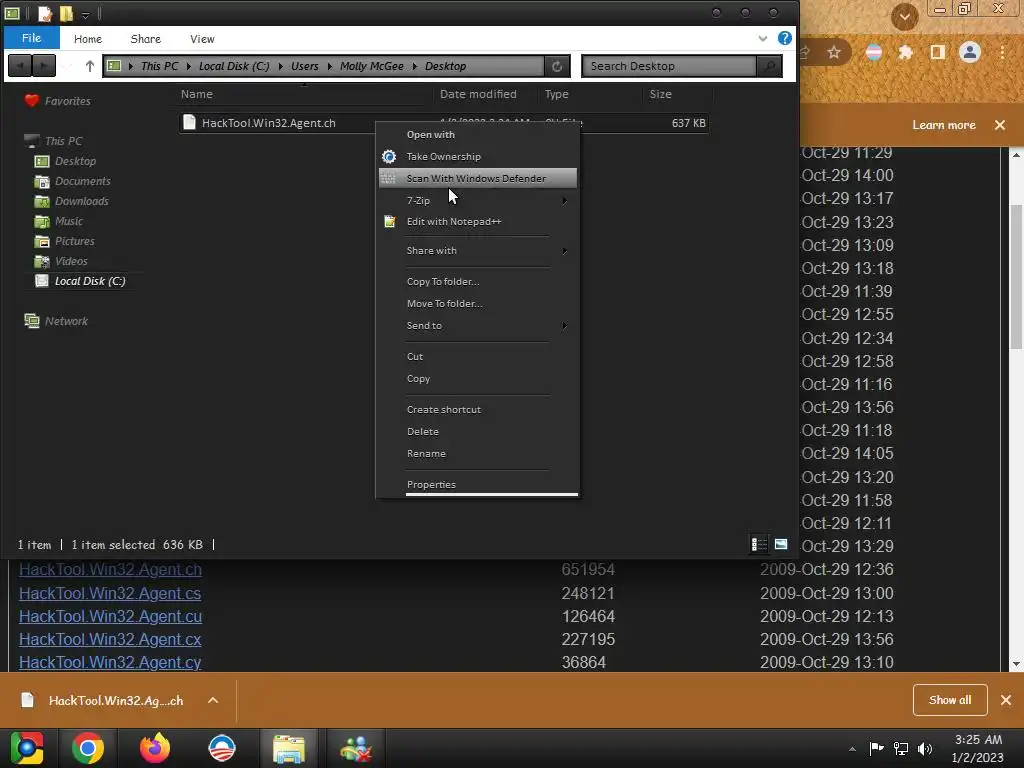Switch to details view icon
1024x768 pixels.
tap(759, 544)
